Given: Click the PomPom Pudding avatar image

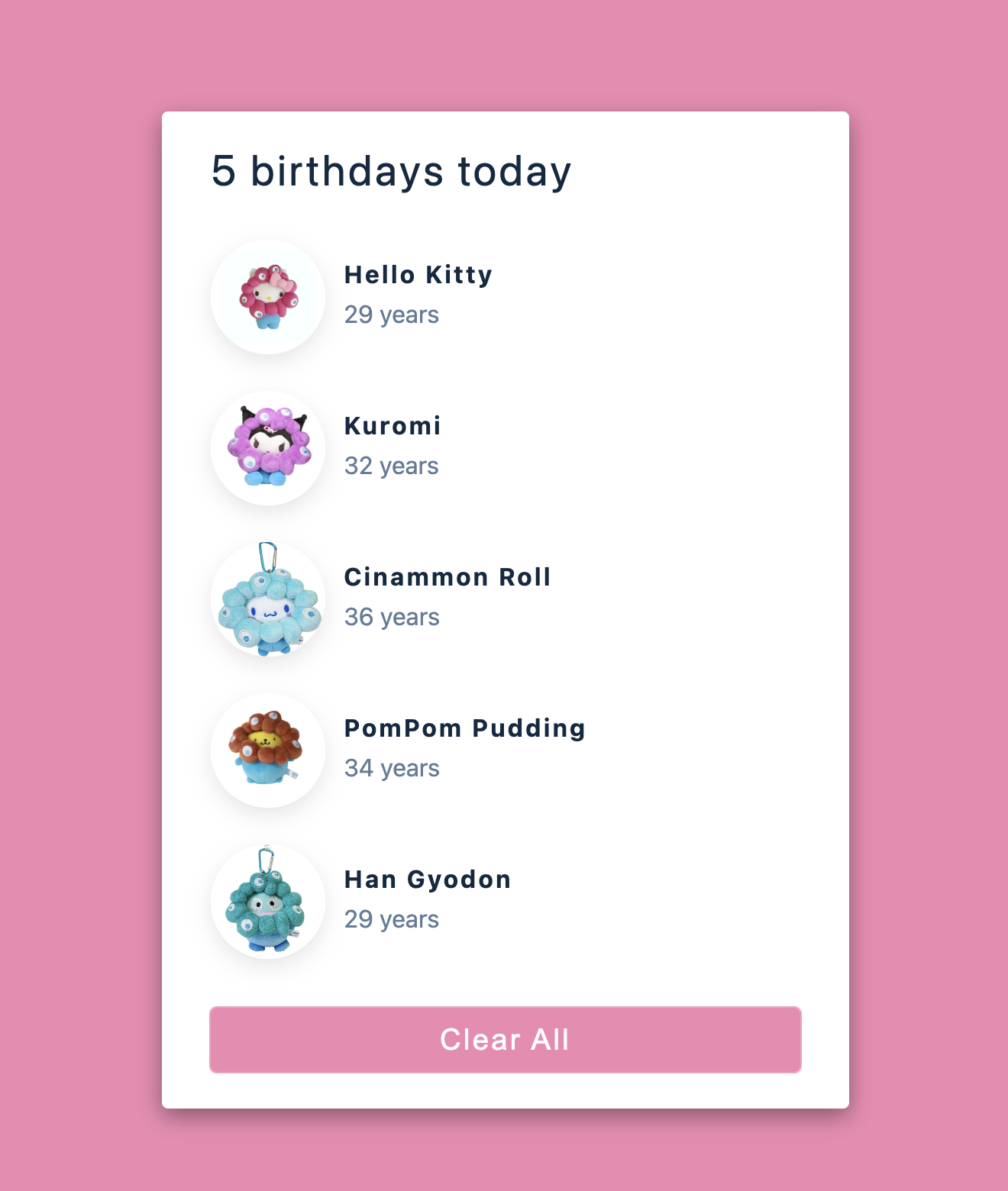Looking at the screenshot, I should pyautogui.click(x=268, y=750).
